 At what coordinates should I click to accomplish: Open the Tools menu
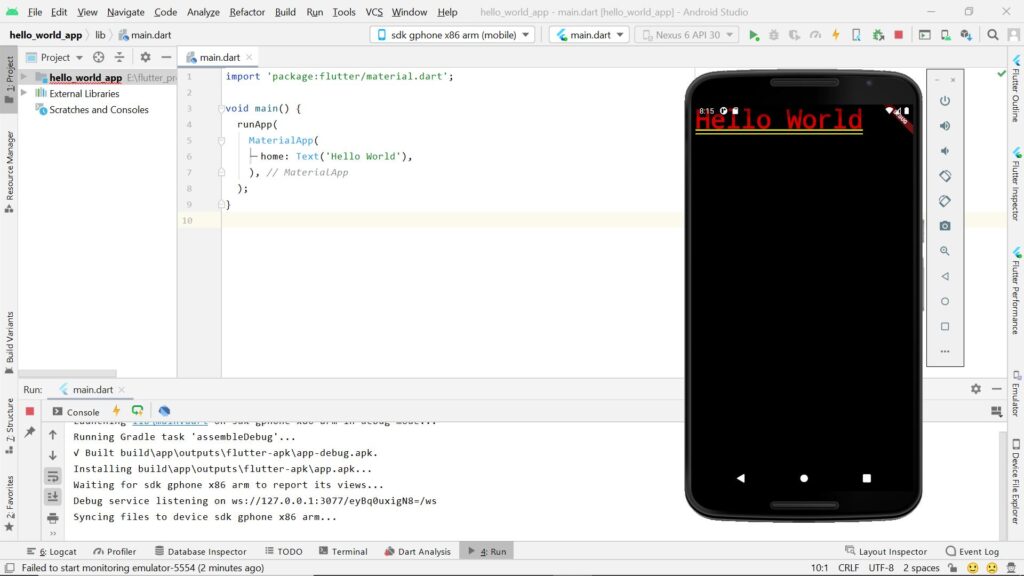[344, 12]
